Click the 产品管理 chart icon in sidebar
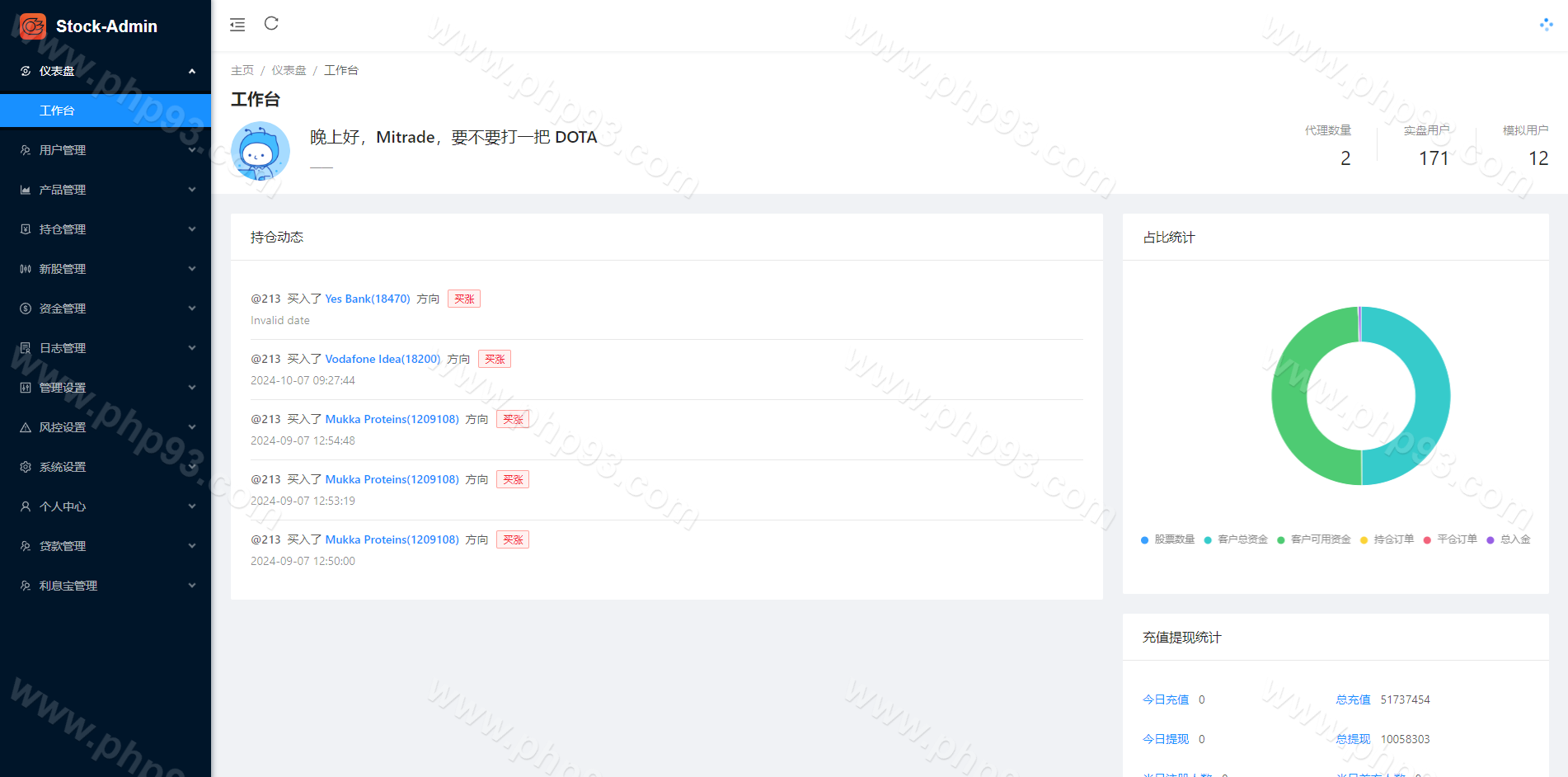 click(x=26, y=190)
